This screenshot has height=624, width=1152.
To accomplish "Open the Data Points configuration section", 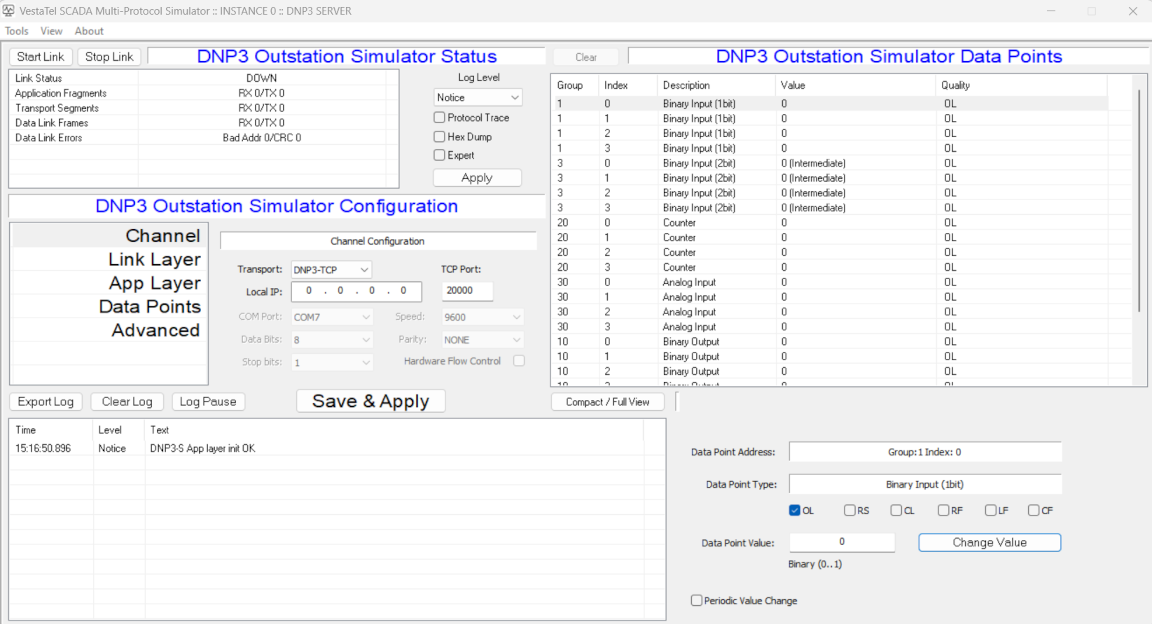I will (149, 307).
